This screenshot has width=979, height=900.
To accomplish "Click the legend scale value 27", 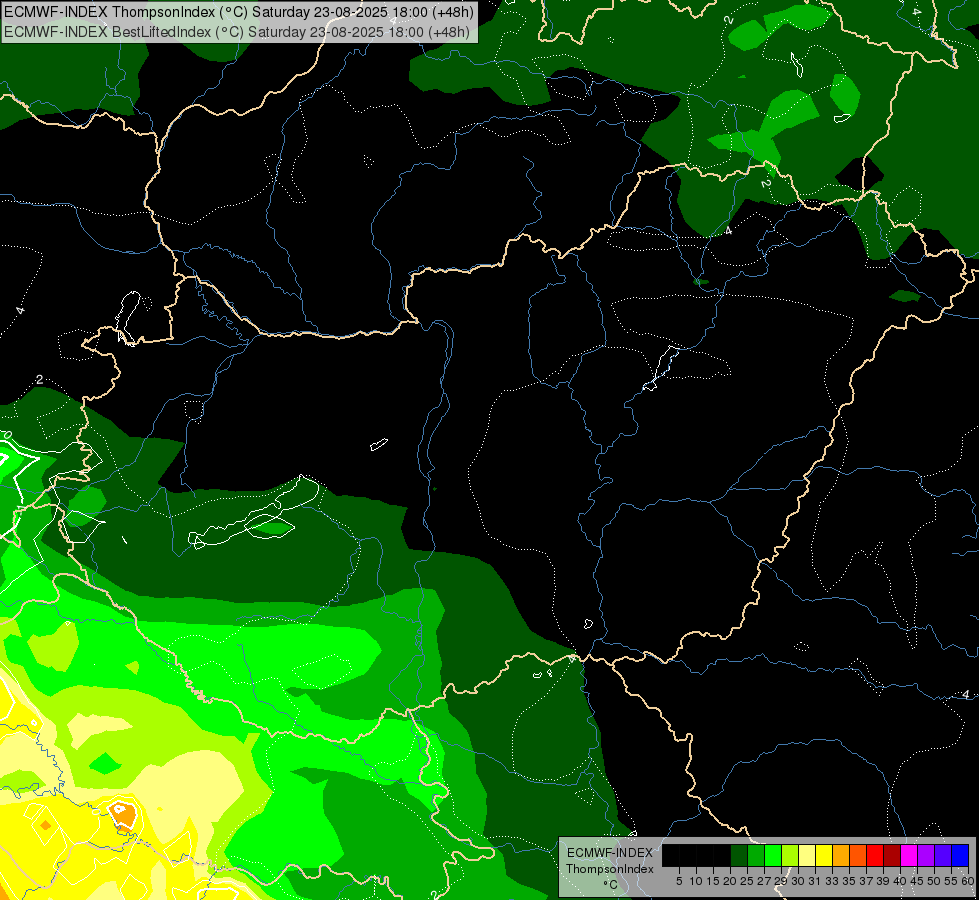I will point(764,881).
